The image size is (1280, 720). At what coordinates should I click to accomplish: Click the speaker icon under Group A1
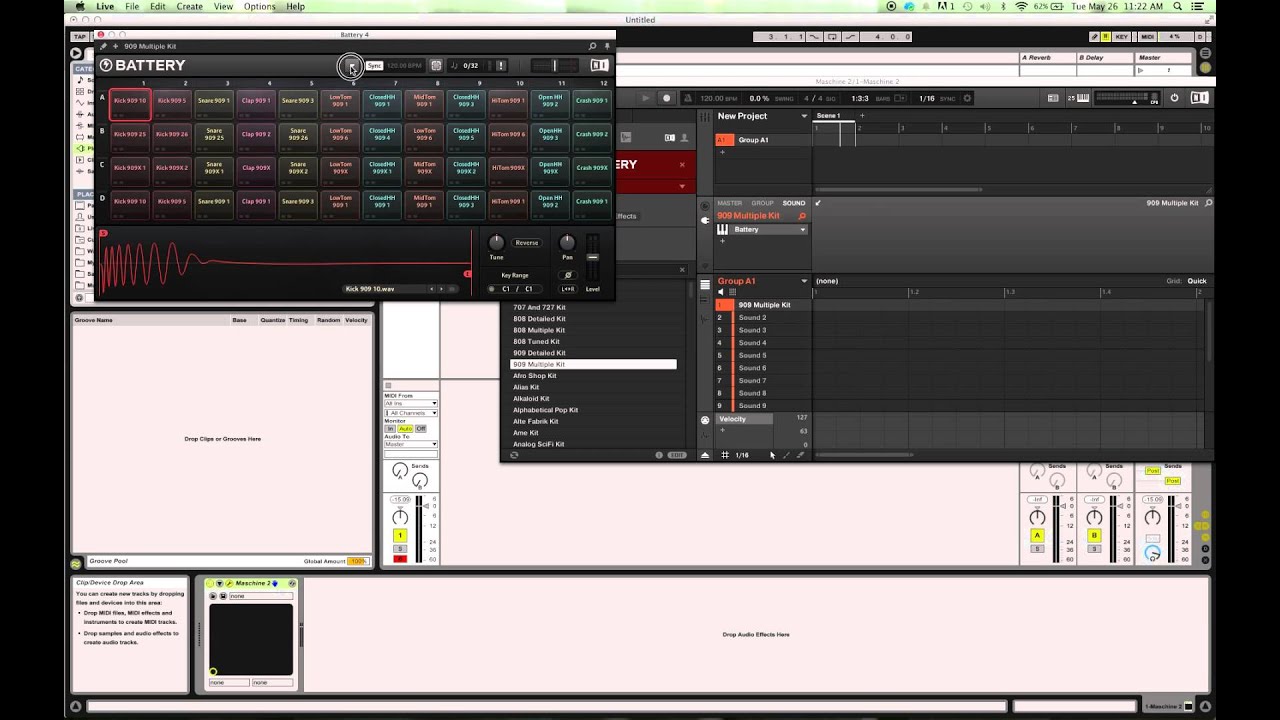click(x=720, y=292)
